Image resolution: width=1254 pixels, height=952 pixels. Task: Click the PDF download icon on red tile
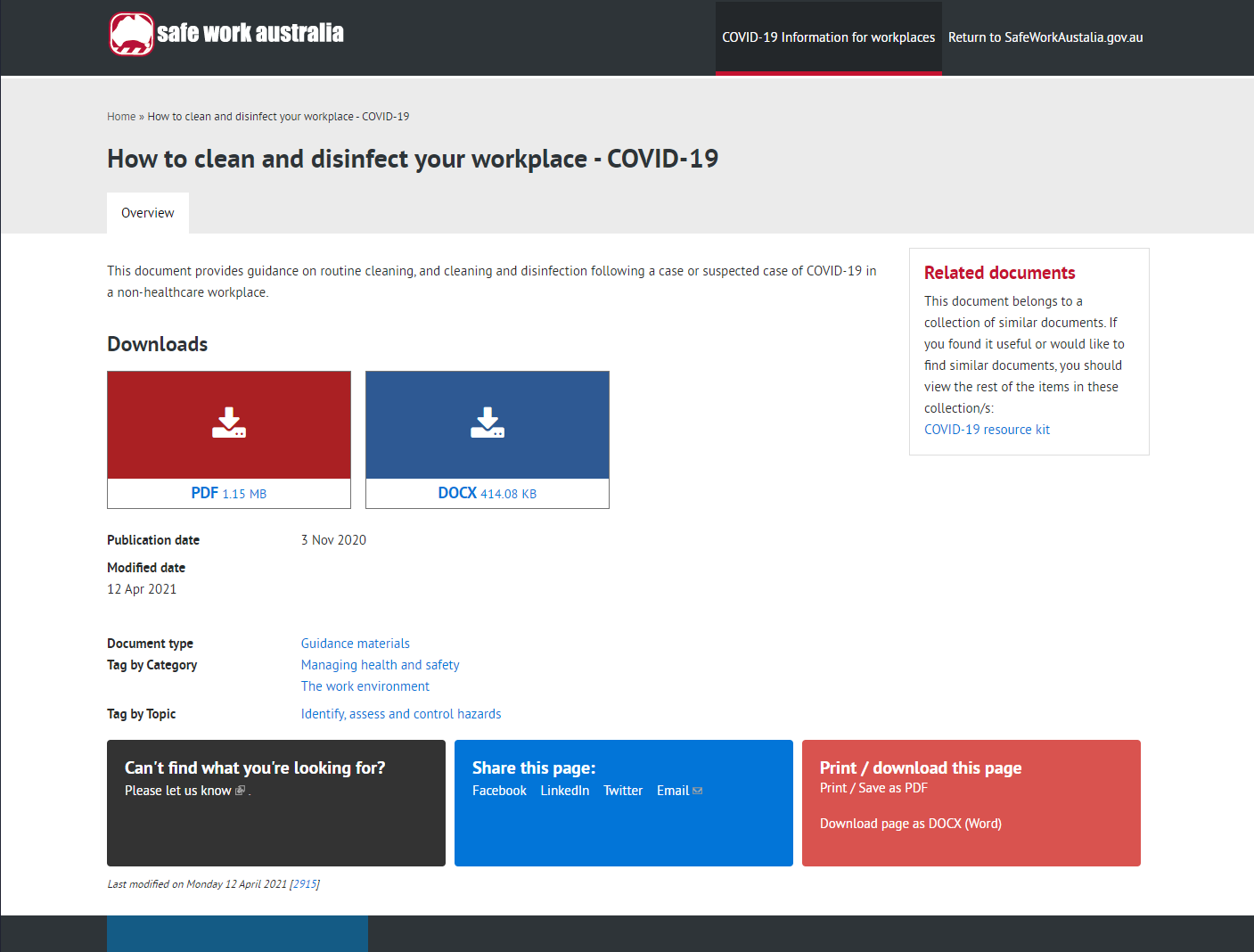[229, 423]
